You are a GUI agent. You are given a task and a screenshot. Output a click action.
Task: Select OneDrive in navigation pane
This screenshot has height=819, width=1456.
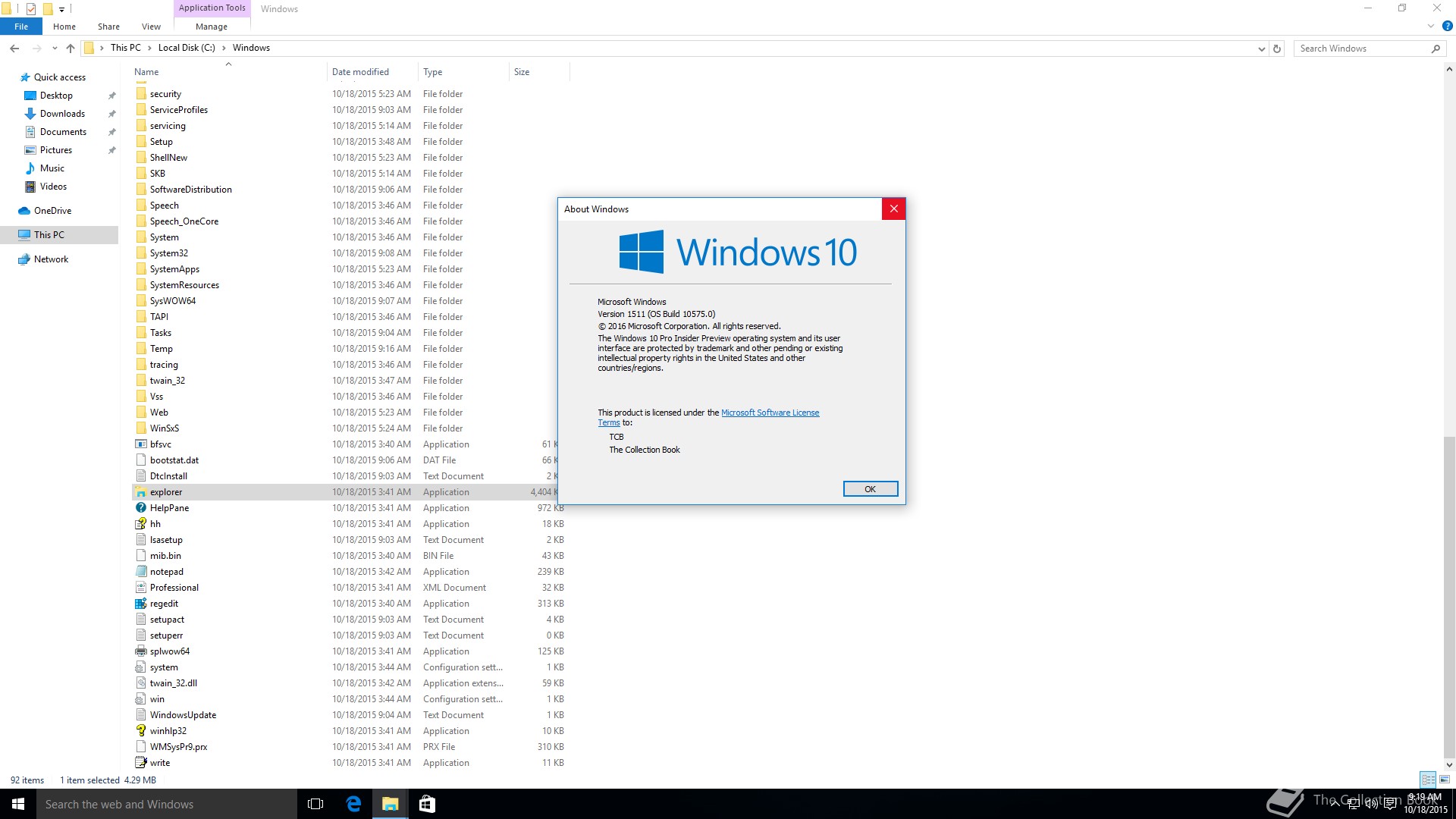tap(52, 211)
